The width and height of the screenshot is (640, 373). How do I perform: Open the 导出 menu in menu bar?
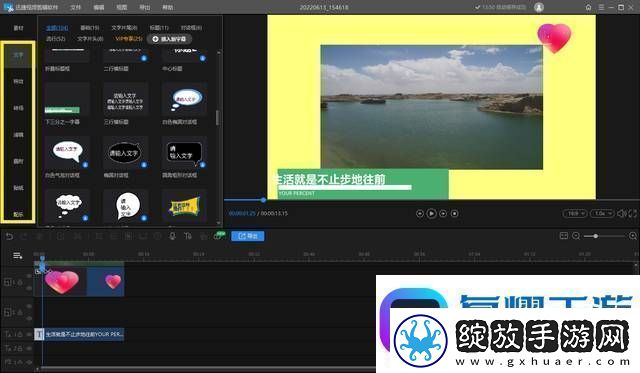pos(145,7)
